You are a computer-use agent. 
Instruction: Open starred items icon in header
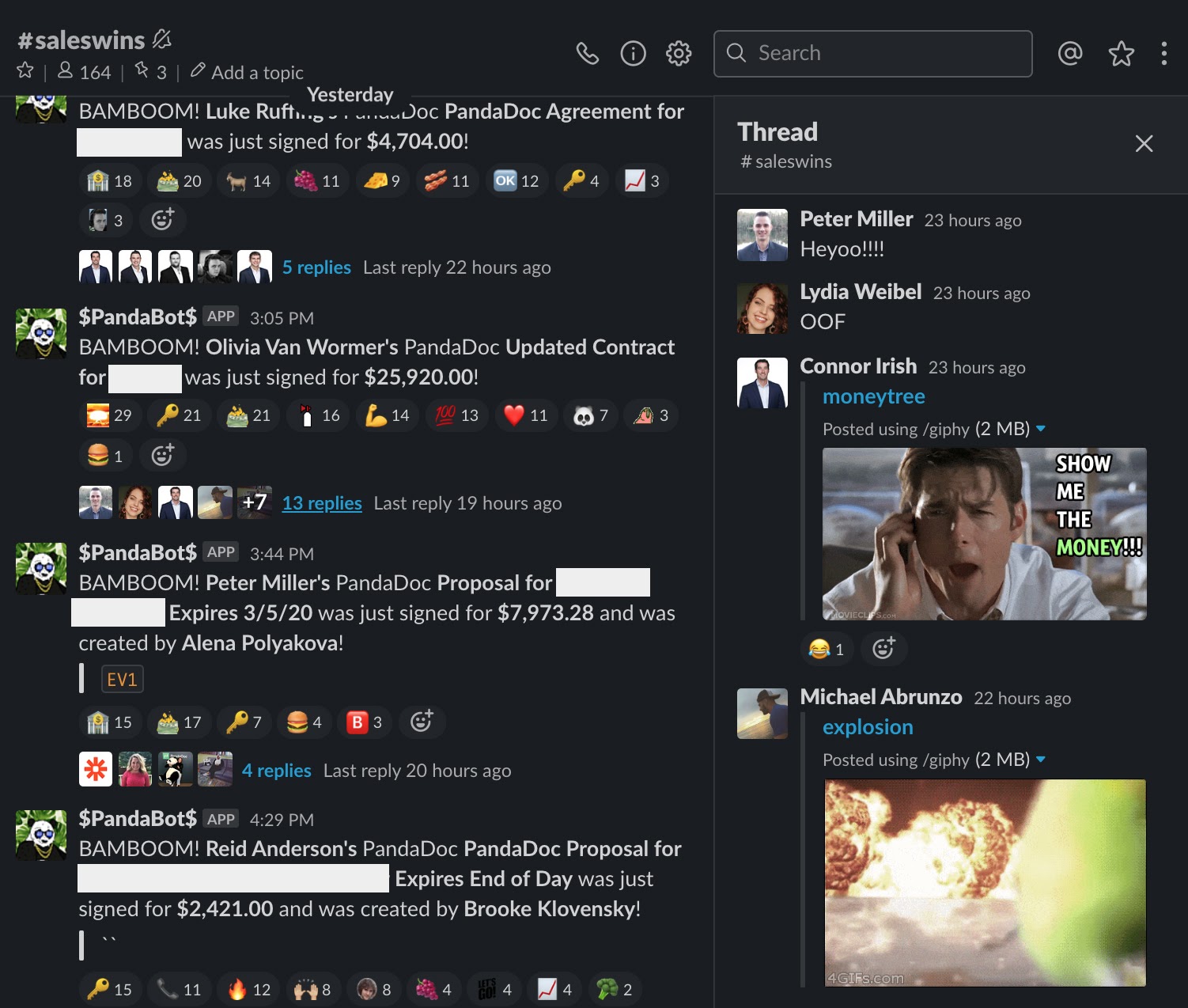1121,54
